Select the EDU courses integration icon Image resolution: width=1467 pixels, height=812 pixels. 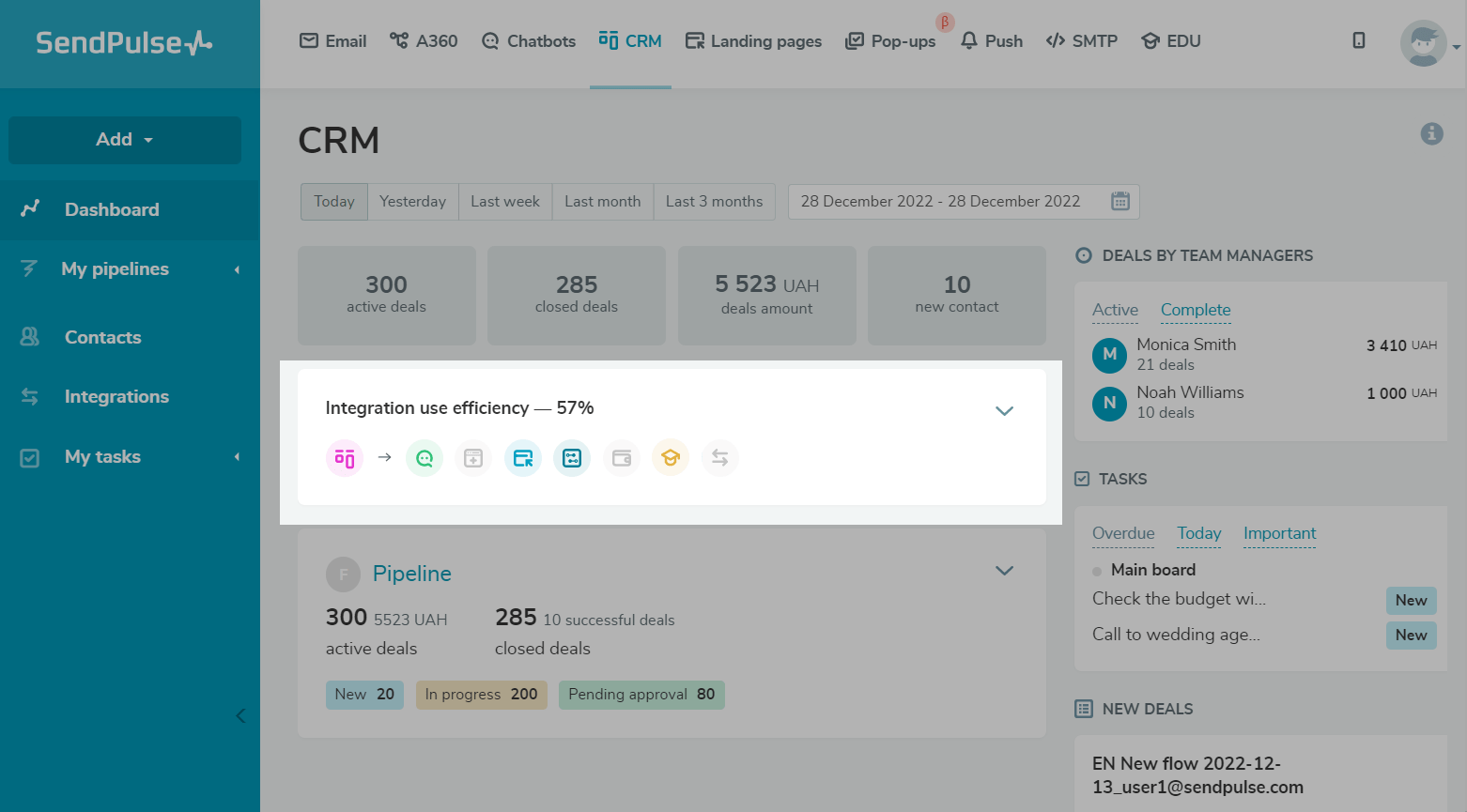click(671, 458)
